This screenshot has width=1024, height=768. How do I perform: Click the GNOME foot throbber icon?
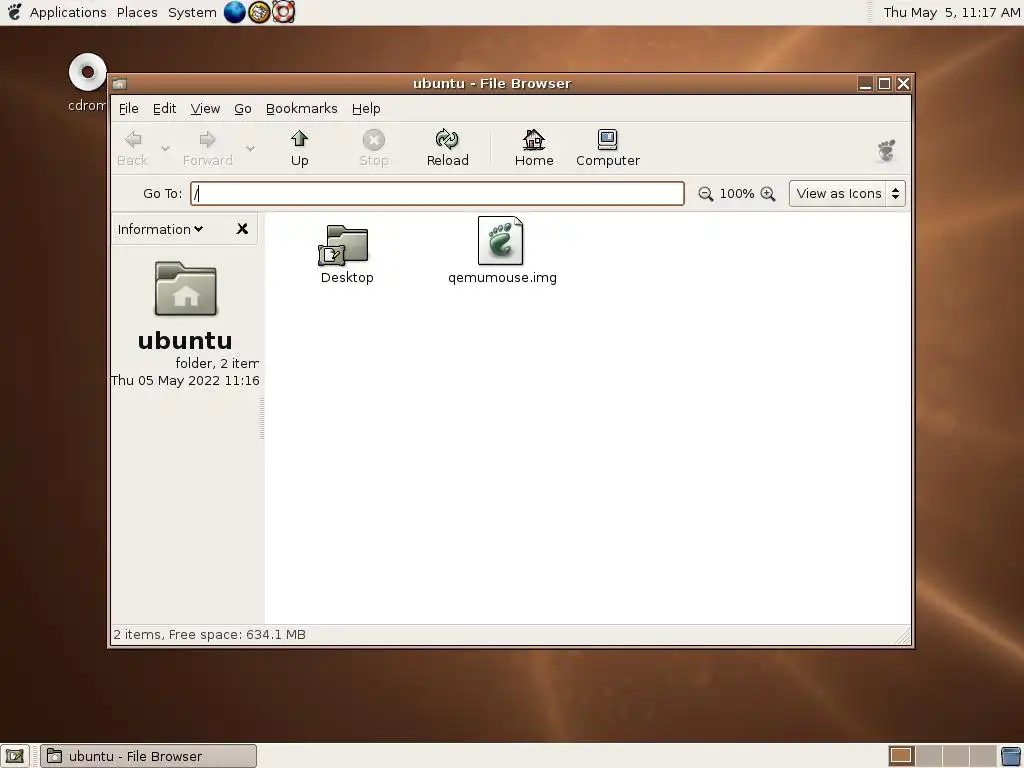point(886,150)
